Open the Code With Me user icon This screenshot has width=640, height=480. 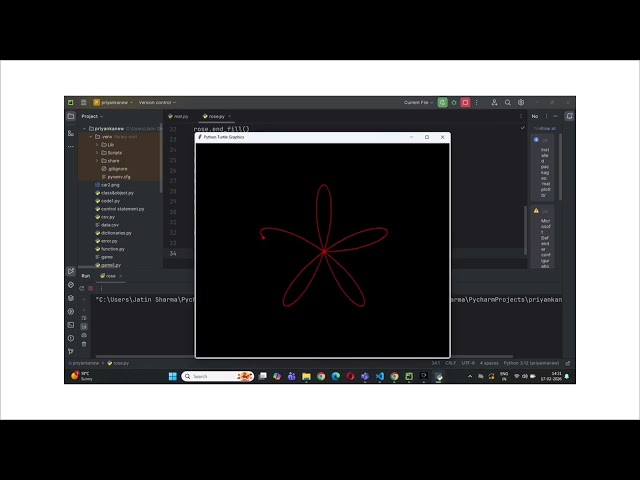point(494,102)
